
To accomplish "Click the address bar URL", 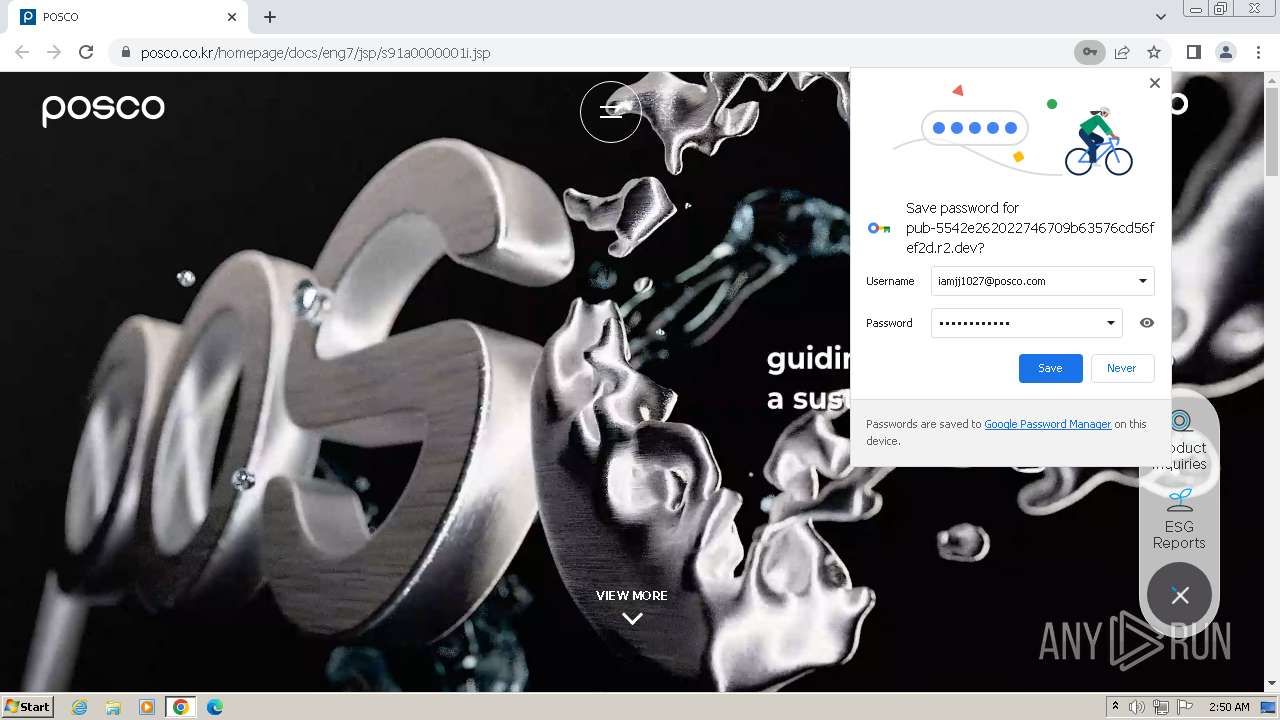I will coord(315,53).
